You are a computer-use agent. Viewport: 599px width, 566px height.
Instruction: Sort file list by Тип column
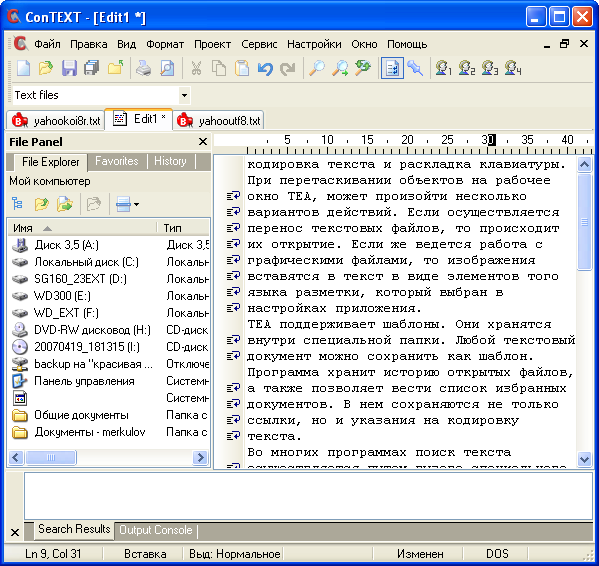pos(183,228)
